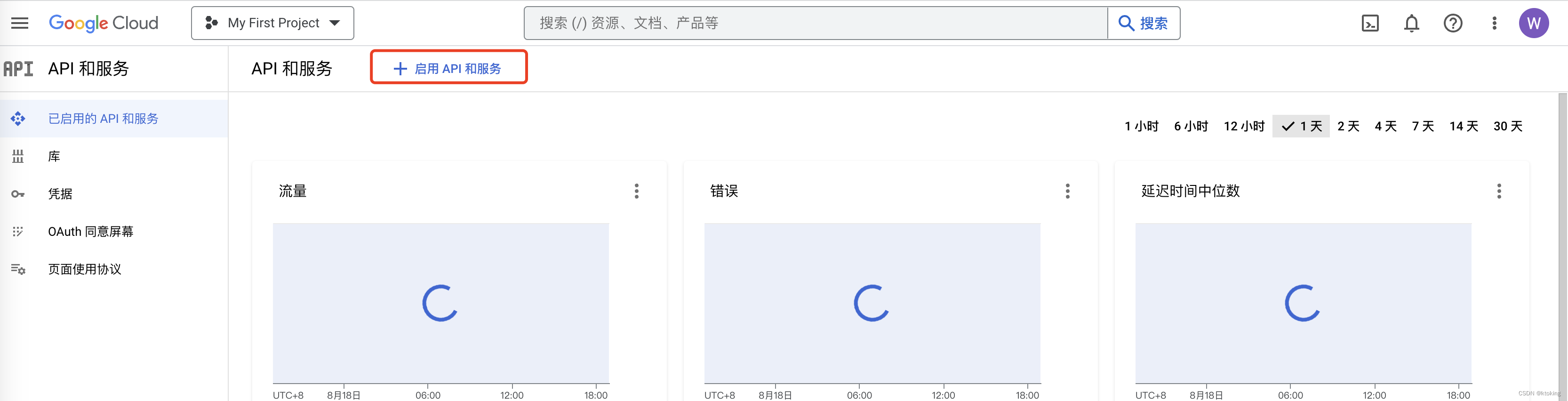Select the 14 天 time range
The image size is (1568, 401).
[x=1464, y=126]
